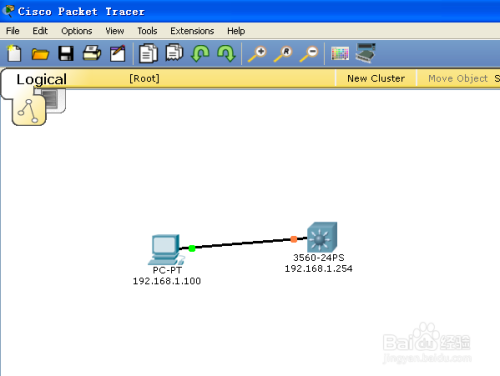Open the drawing palette icon
Image resolution: width=500 pixels, height=376 pixels.
tap(340, 53)
